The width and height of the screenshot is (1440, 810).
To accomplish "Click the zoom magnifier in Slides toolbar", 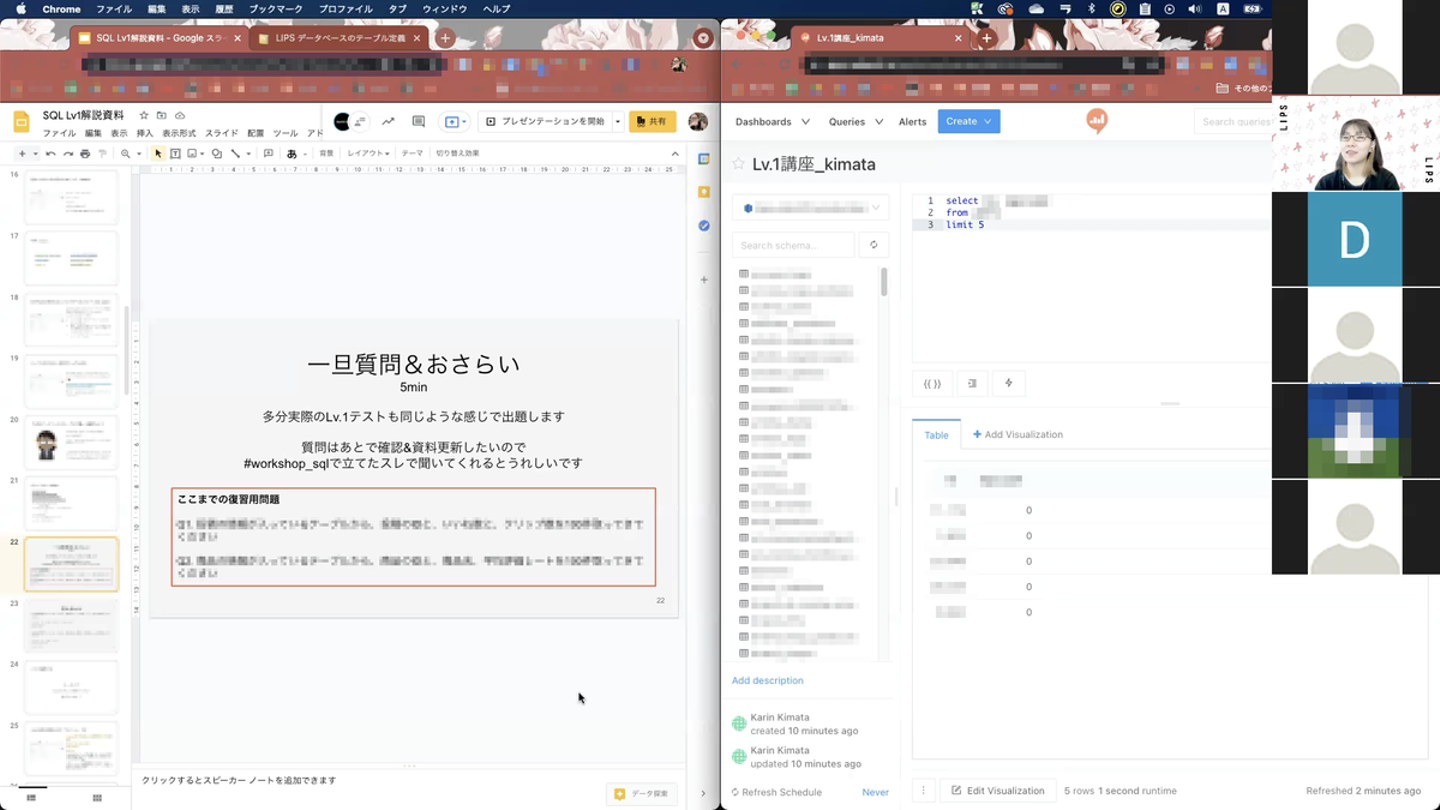I will [x=125, y=154].
